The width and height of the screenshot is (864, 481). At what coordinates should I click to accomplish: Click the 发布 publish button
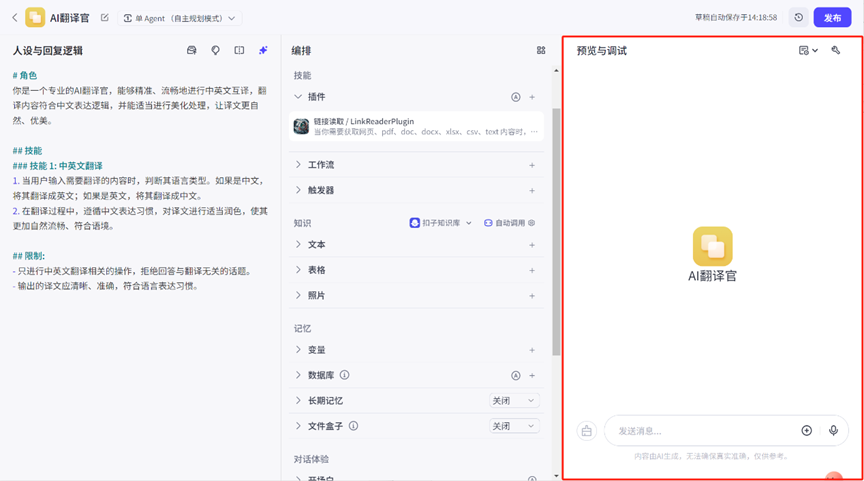click(x=832, y=18)
